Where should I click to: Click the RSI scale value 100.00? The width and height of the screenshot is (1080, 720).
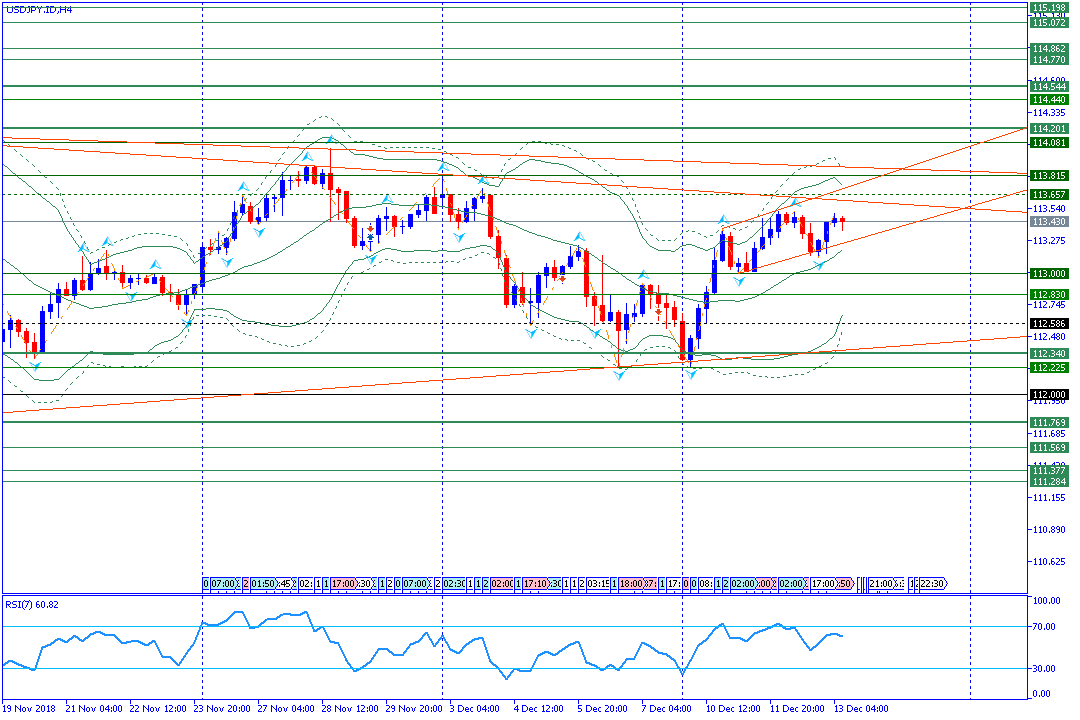pyautogui.click(x=1047, y=601)
